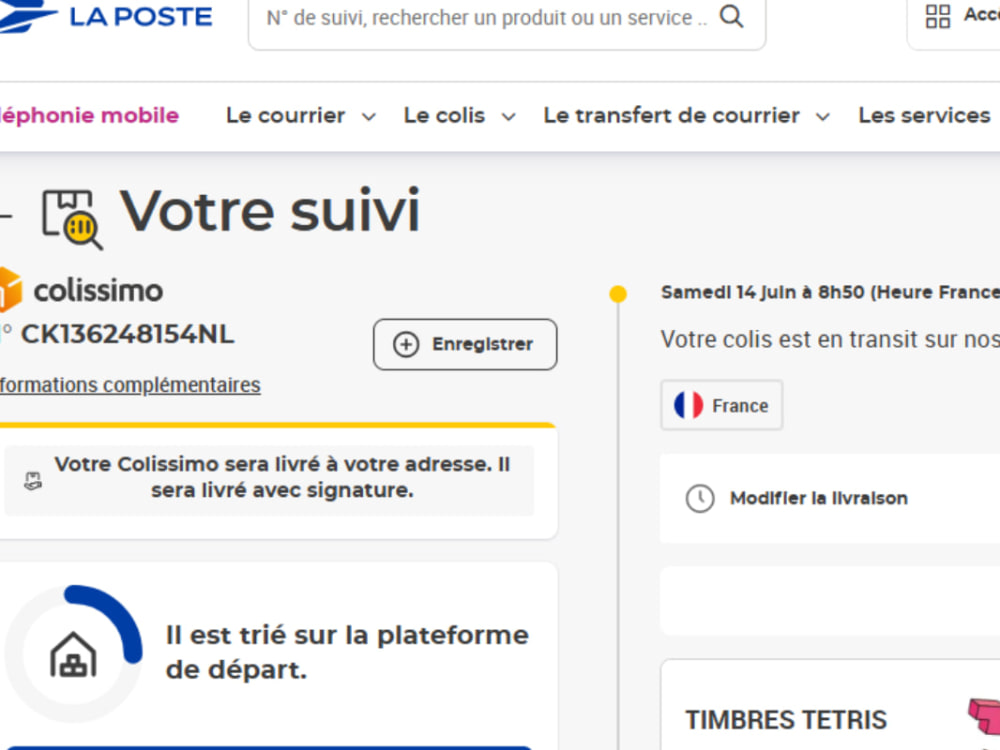This screenshot has width=1000, height=750.
Task: Select tracking number CK136248154NL
Action: click(x=128, y=334)
